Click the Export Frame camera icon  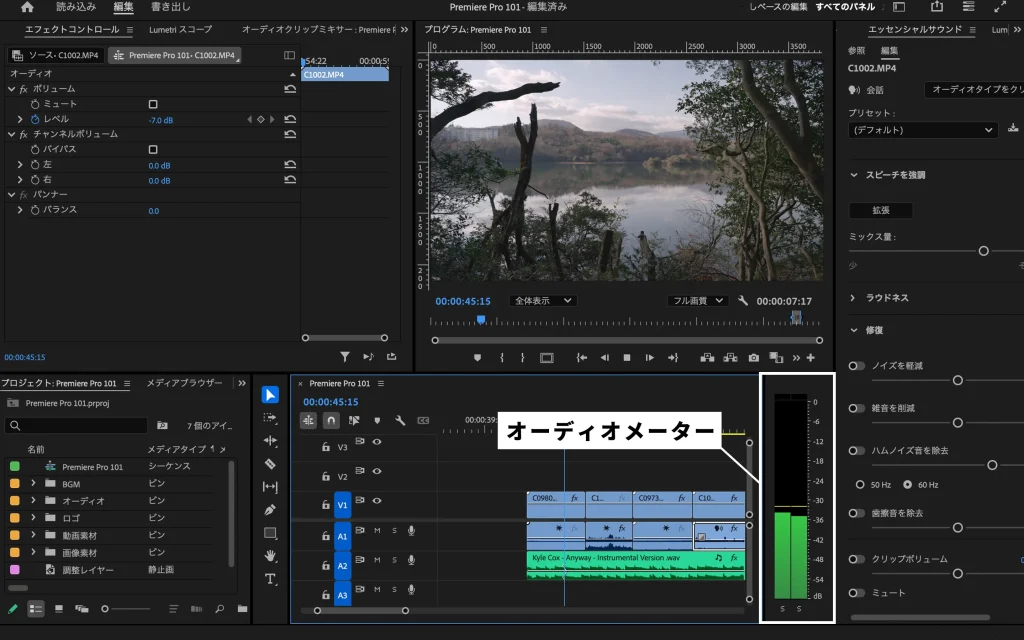pyautogui.click(x=753, y=357)
